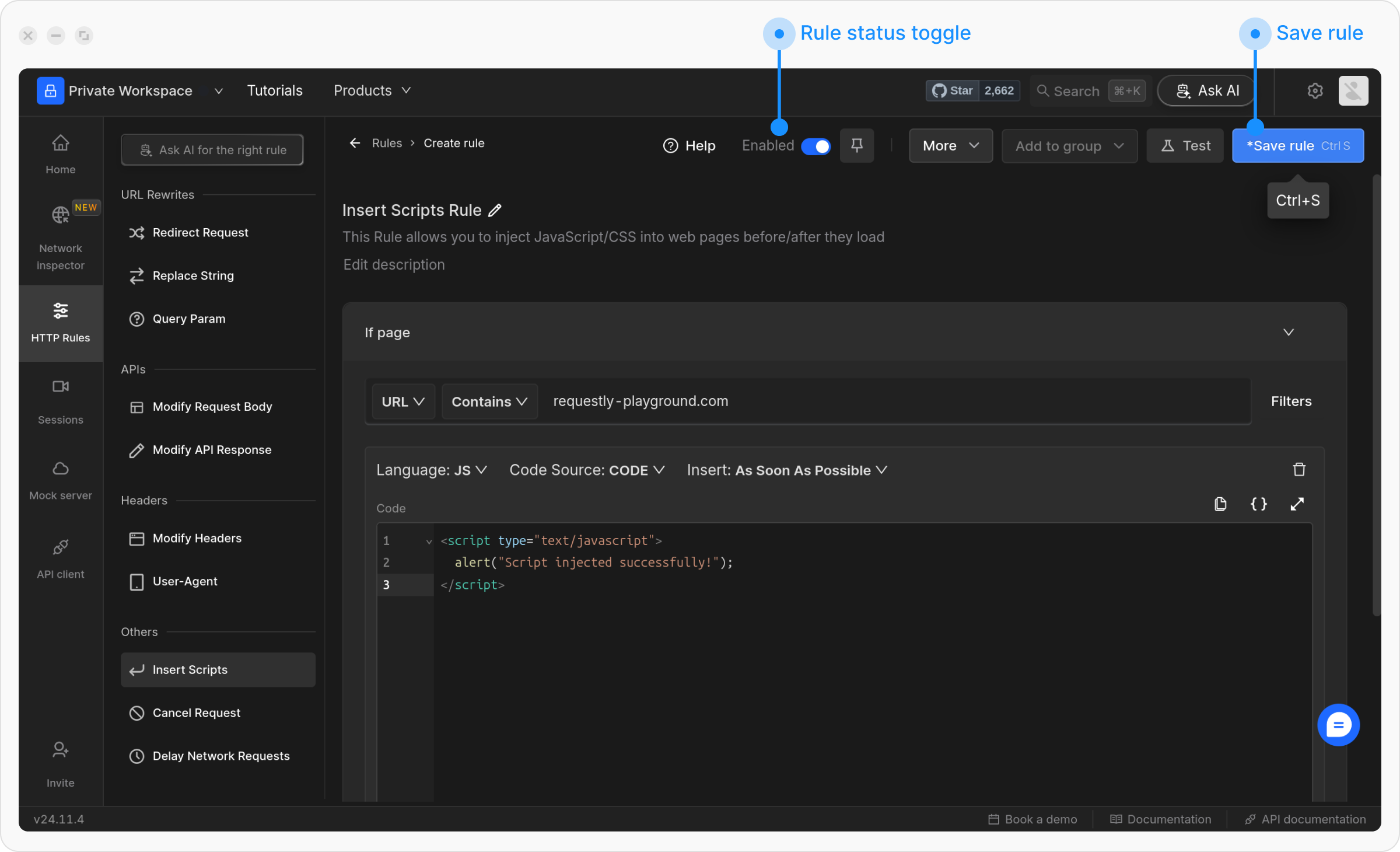Viewport: 1400px width, 852px height.
Task: Delete the script with trash icon
Action: click(x=1298, y=470)
